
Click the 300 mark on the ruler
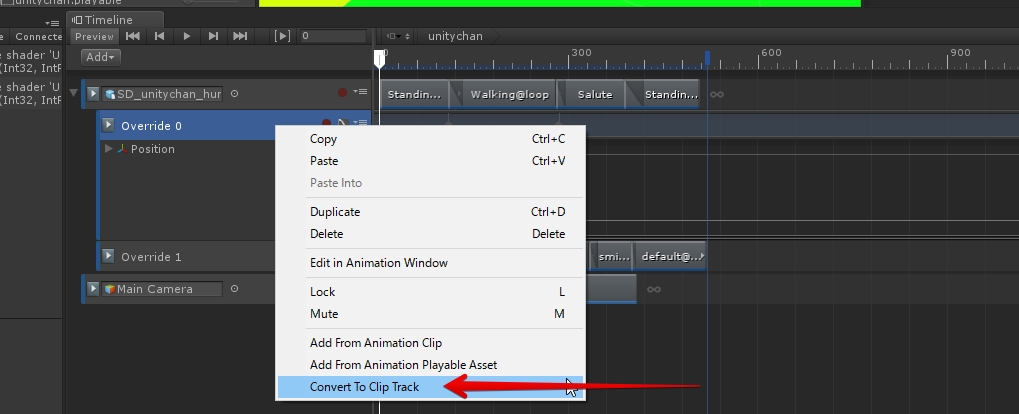(x=581, y=53)
